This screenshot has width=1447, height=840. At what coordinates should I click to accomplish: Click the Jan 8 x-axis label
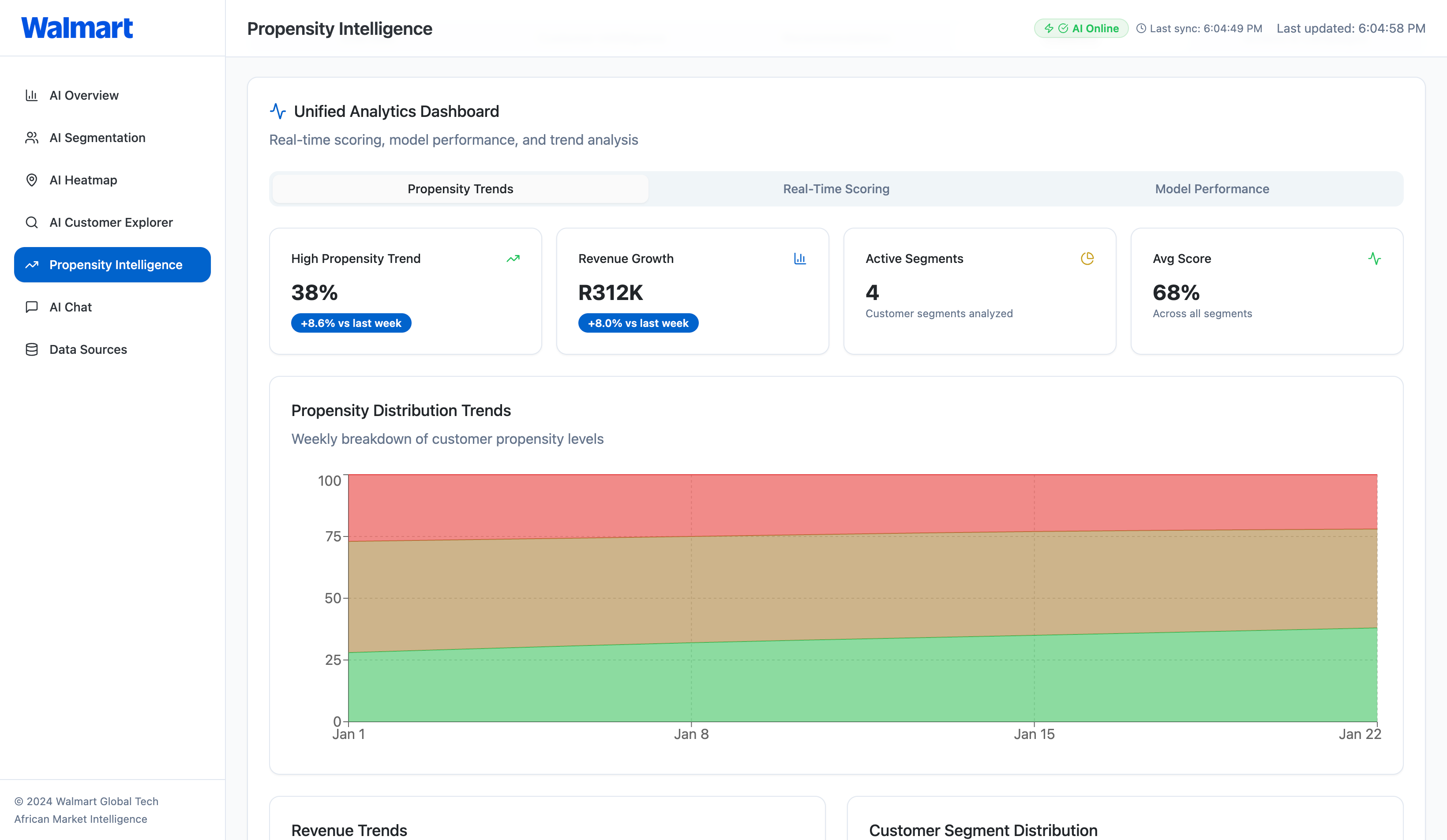pos(691,735)
